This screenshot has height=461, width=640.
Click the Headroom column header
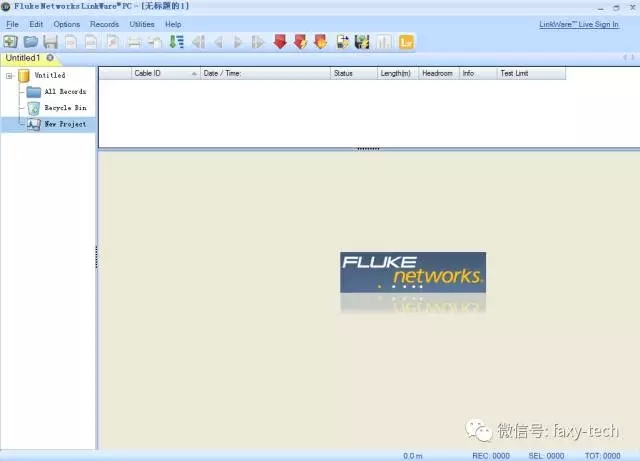tap(439, 73)
